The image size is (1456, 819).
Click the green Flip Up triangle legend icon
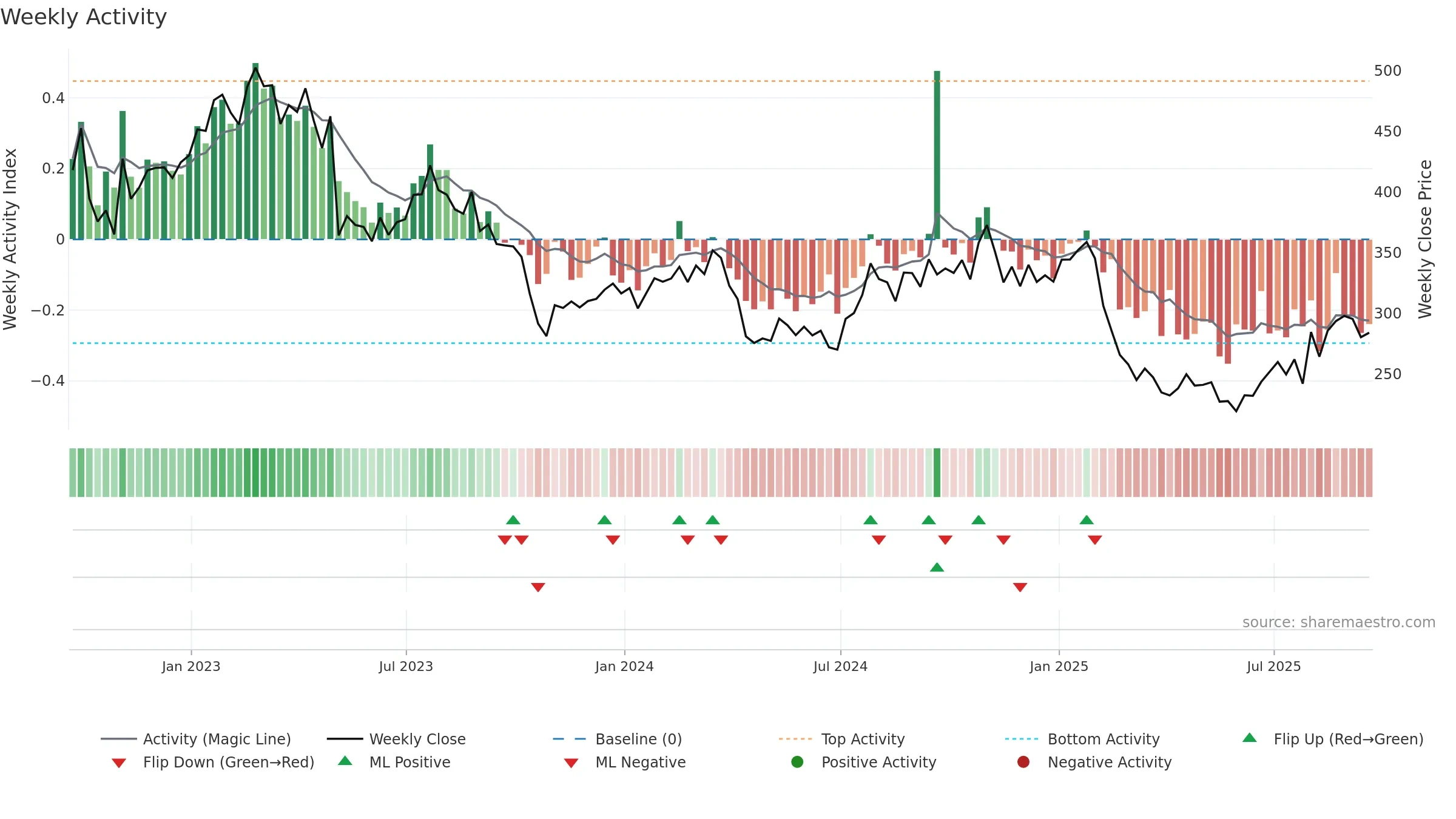[1250, 738]
